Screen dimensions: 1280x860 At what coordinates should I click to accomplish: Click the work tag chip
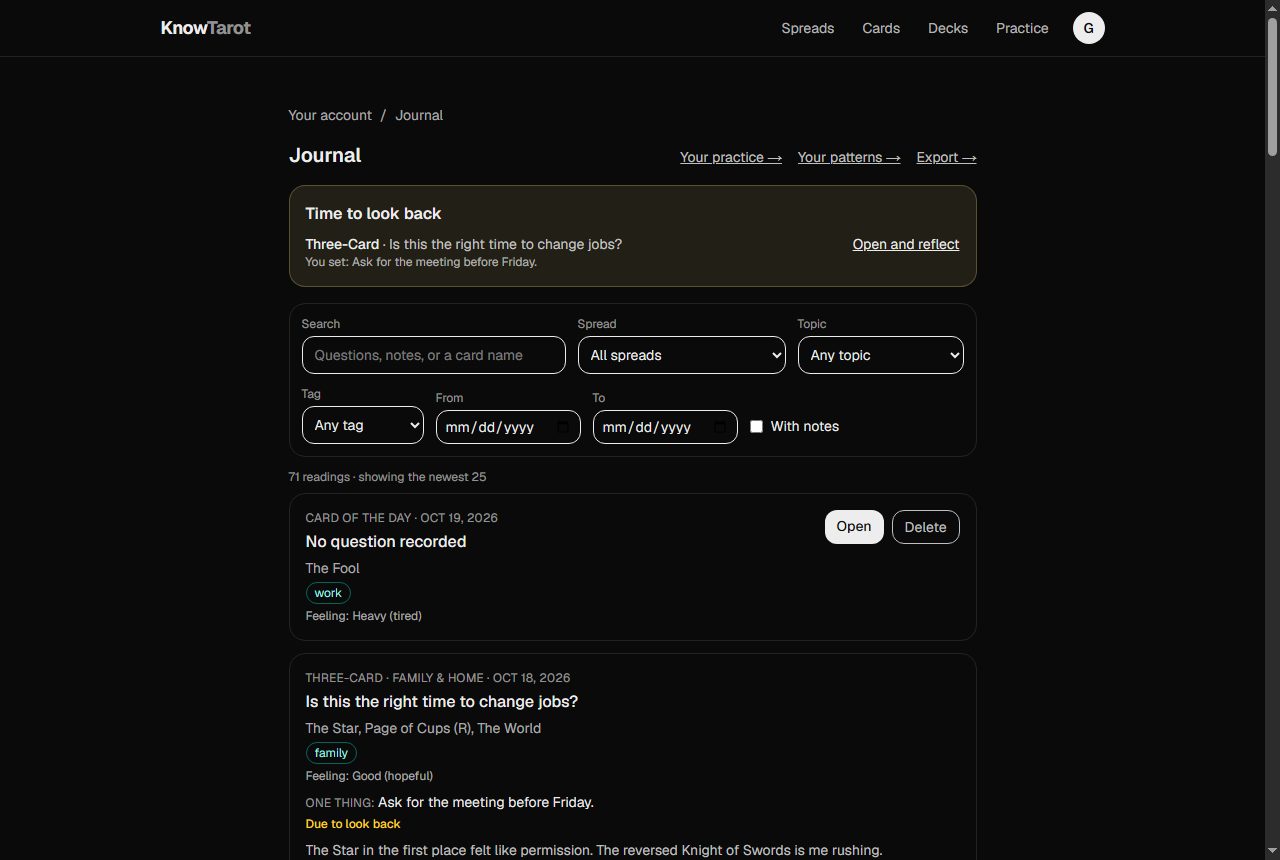coord(328,593)
